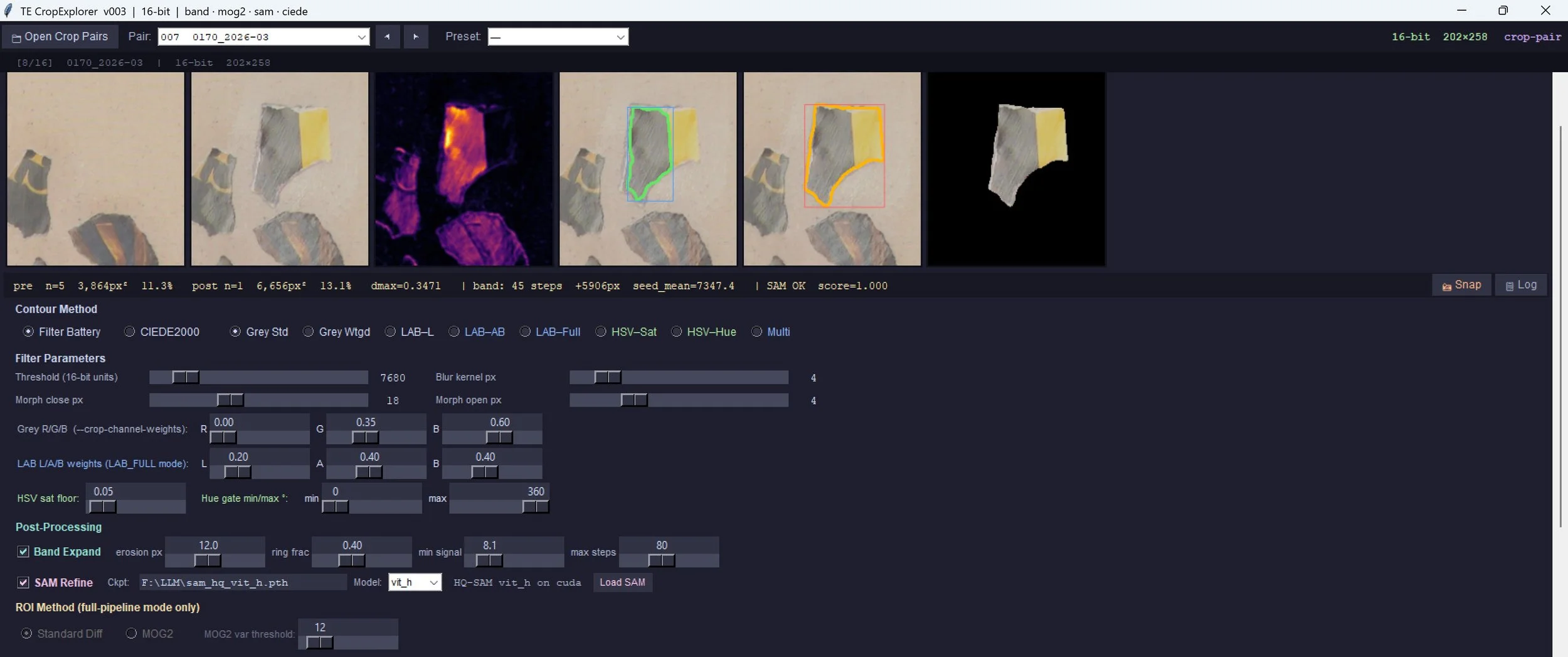This screenshot has height=657, width=1568.
Task: Adjust the Blur kernel px slider
Action: coord(679,377)
